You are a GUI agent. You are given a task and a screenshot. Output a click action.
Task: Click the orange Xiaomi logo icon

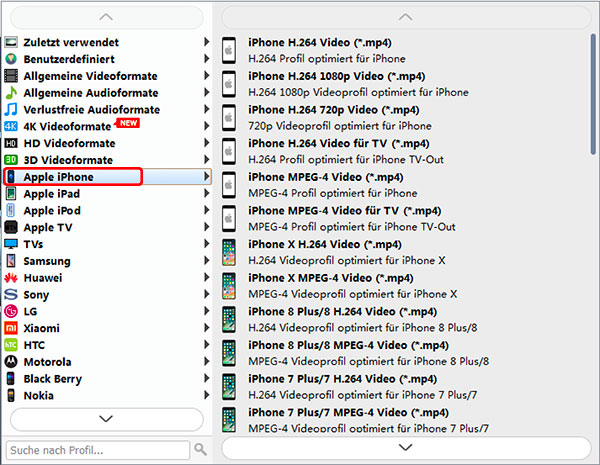[x=11, y=328]
